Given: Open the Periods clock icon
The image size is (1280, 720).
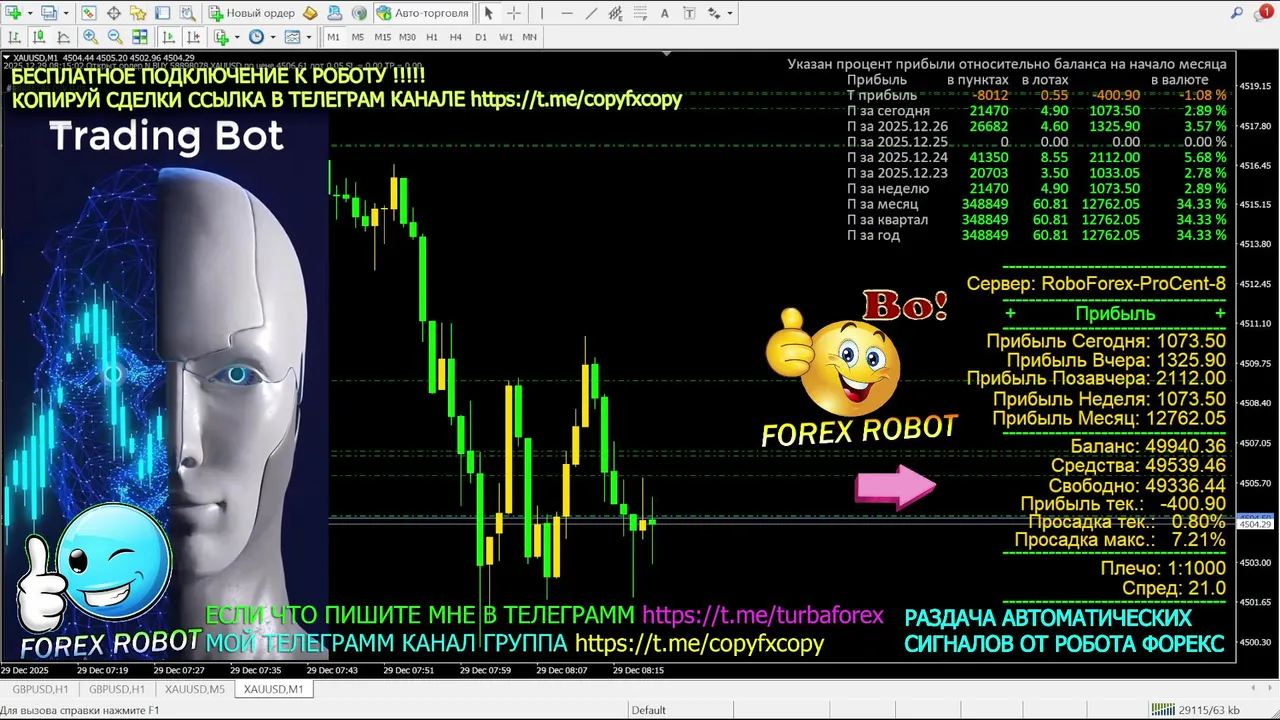Looking at the screenshot, I should coord(256,37).
